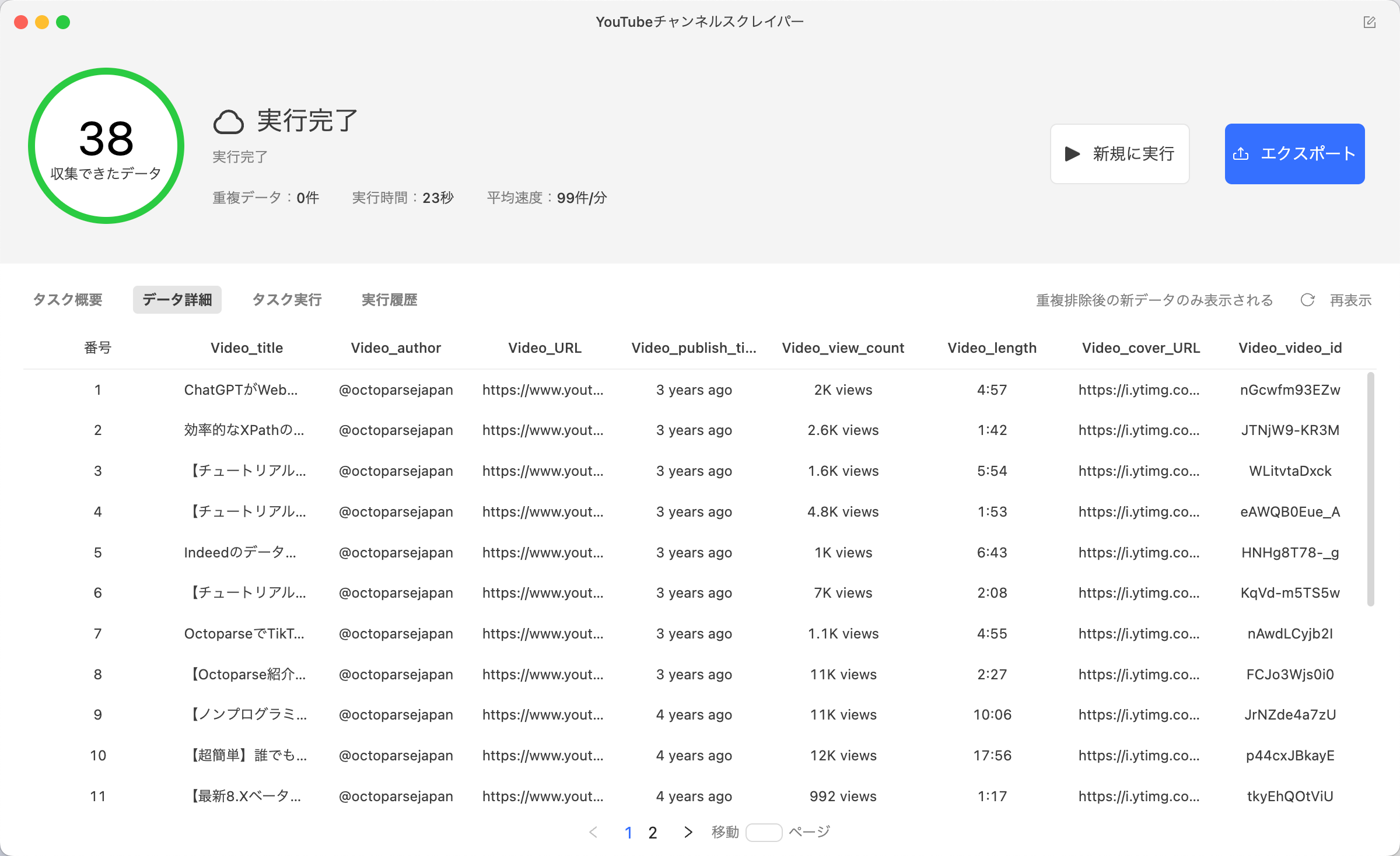Viewport: 1400px width, 856px height.
Task: Click the 番号 column header
Action: click(98, 348)
